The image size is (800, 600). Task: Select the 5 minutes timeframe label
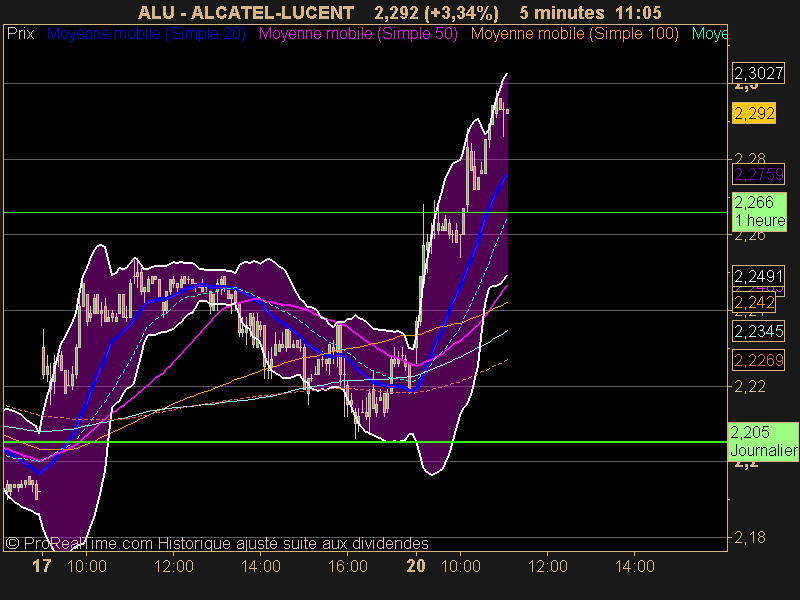click(x=562, y=13)
